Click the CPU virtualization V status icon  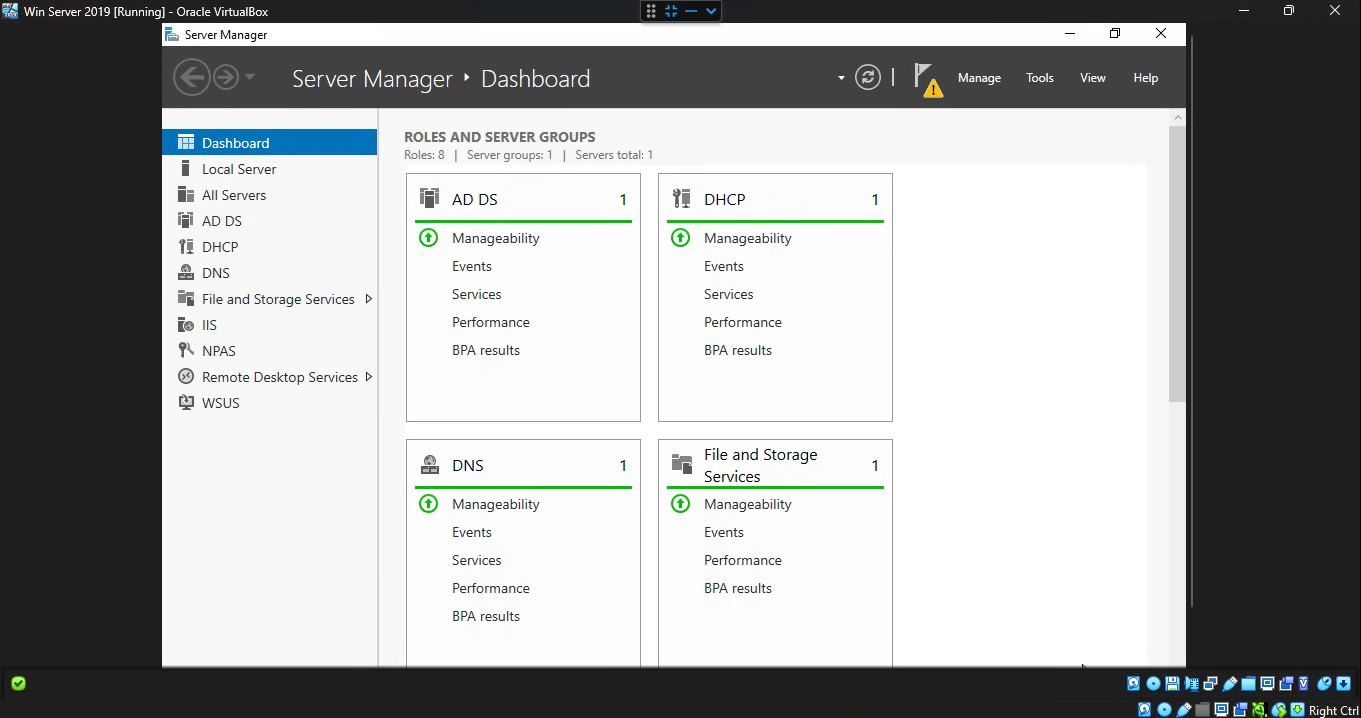pos(1303,684)
